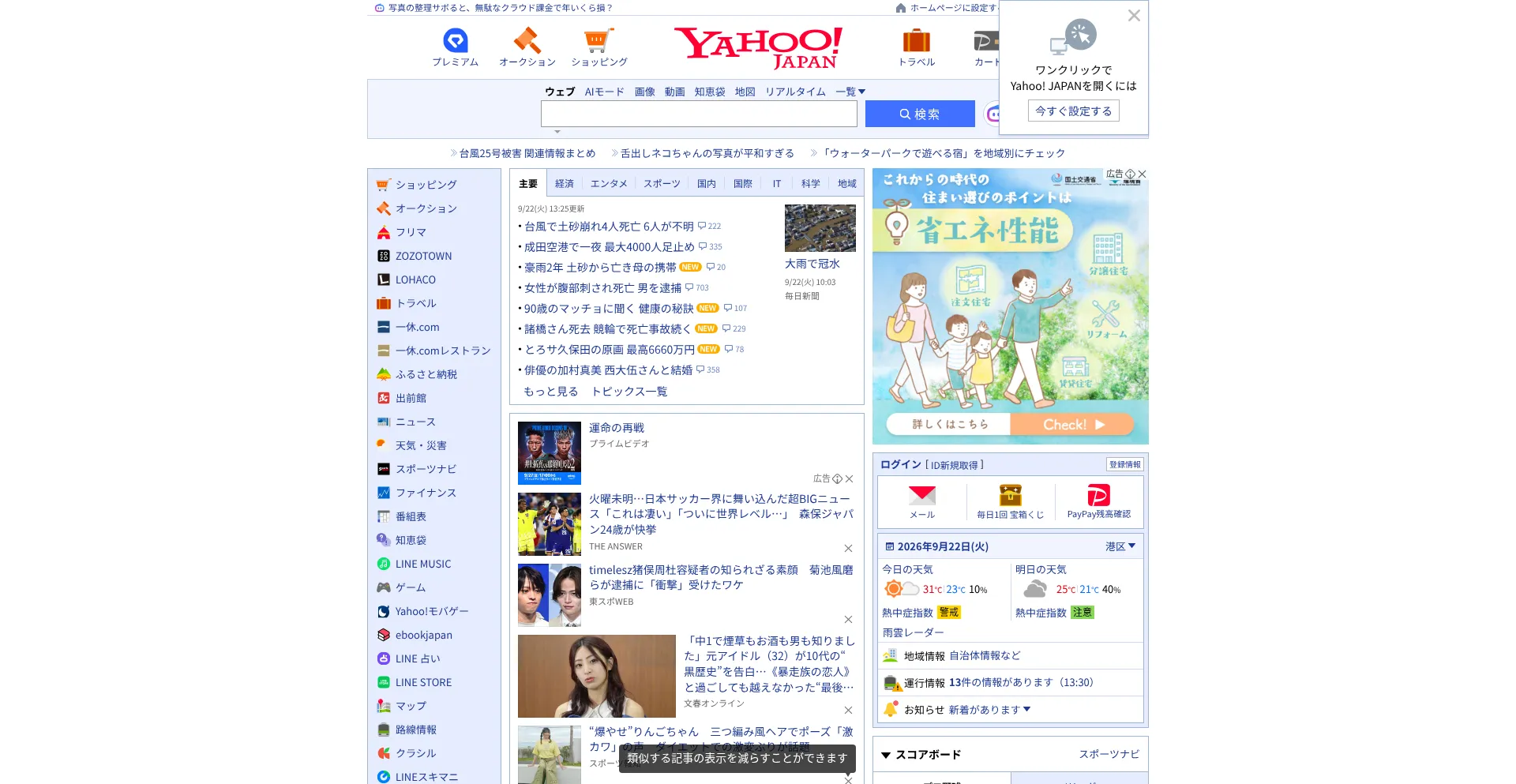Image resolution: width=1516 pixels, height=784 pixels.
Task: Open ebookjapan in the sidebar
Action: (x=424, y=635)
